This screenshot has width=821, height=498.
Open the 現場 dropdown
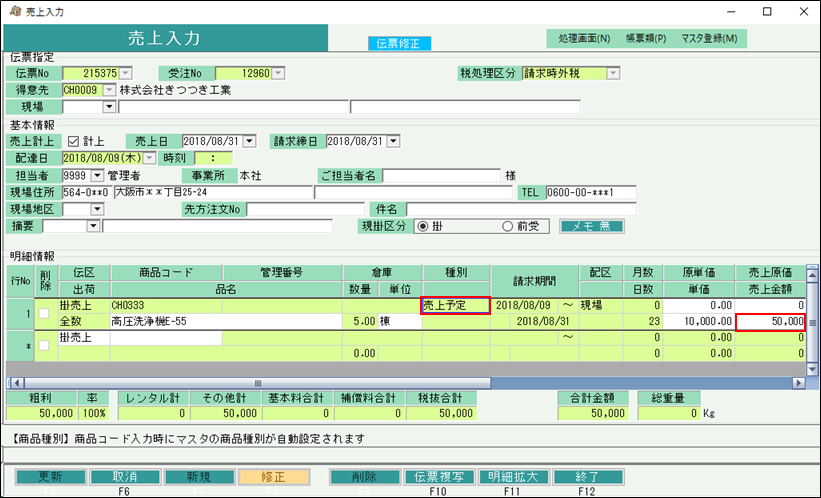pyautogui.click(x=109, y=107)
